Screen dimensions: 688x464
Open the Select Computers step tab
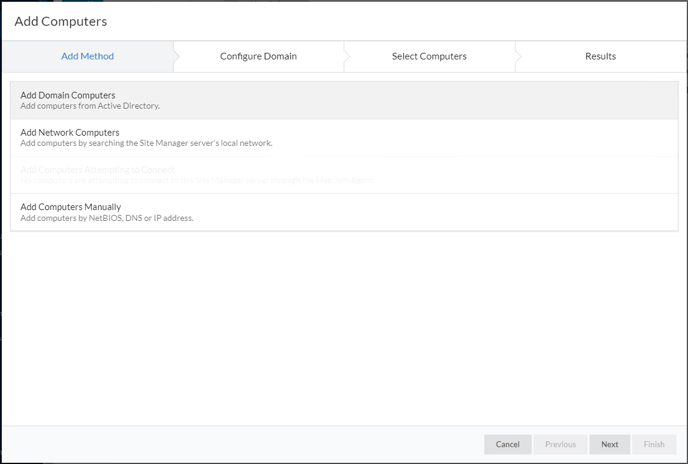[429, 56]
